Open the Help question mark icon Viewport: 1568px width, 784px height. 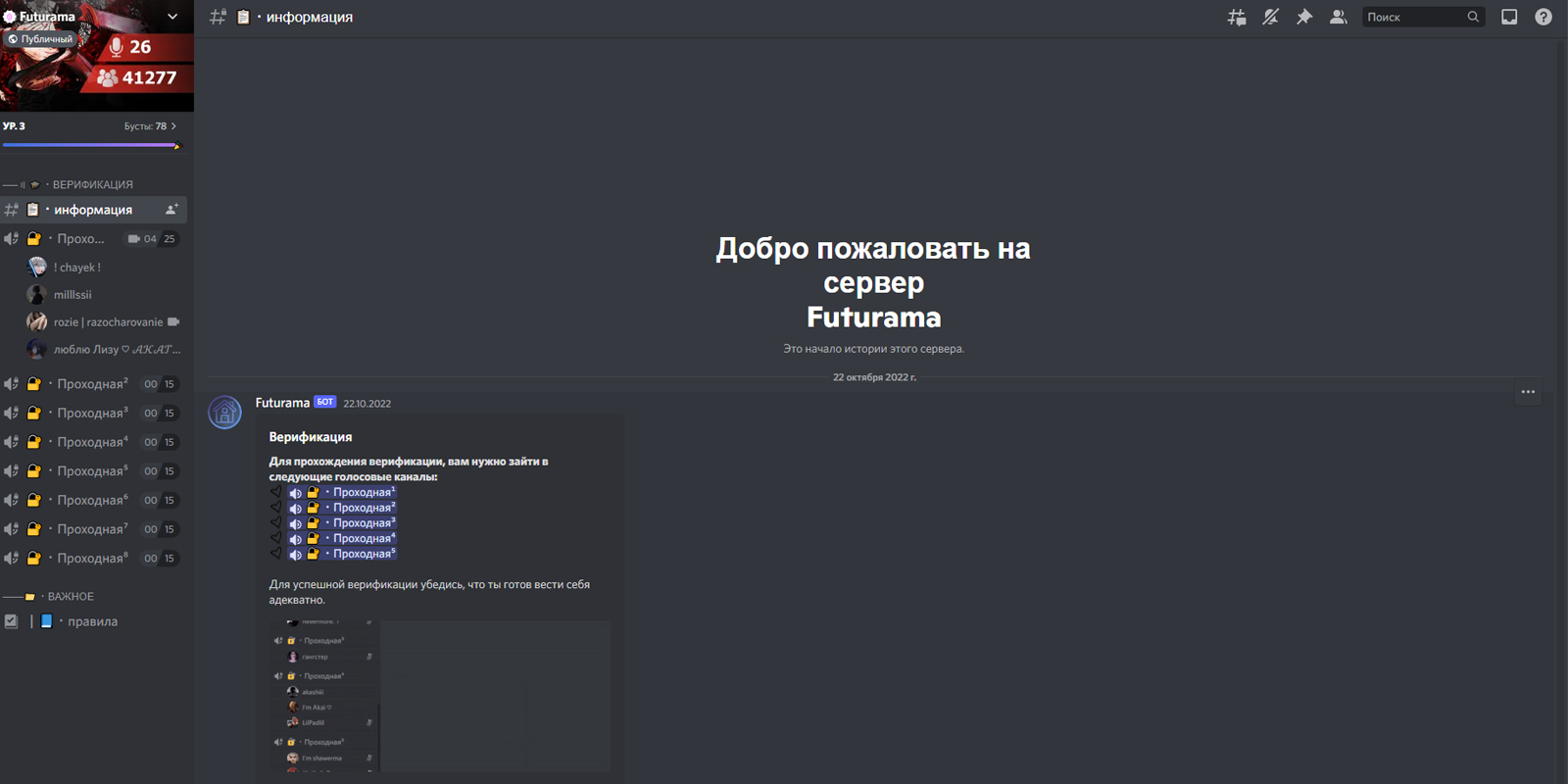pyautogui.click(x=1543, y=17)
